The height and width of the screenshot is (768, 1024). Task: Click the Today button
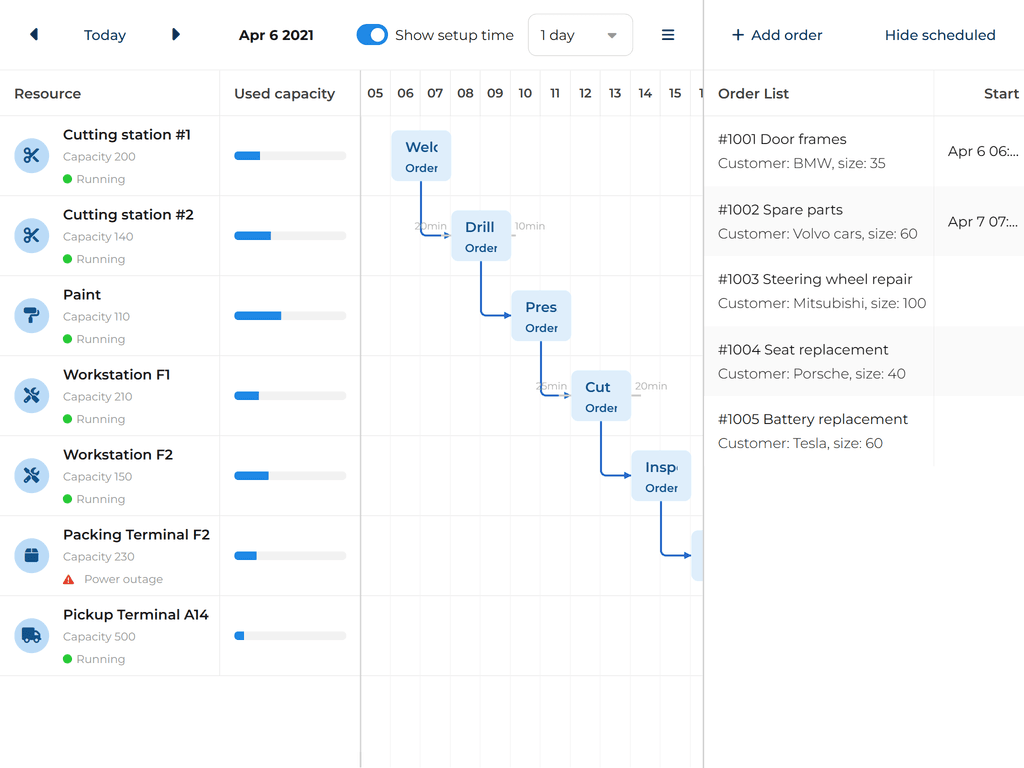point(104,34)
